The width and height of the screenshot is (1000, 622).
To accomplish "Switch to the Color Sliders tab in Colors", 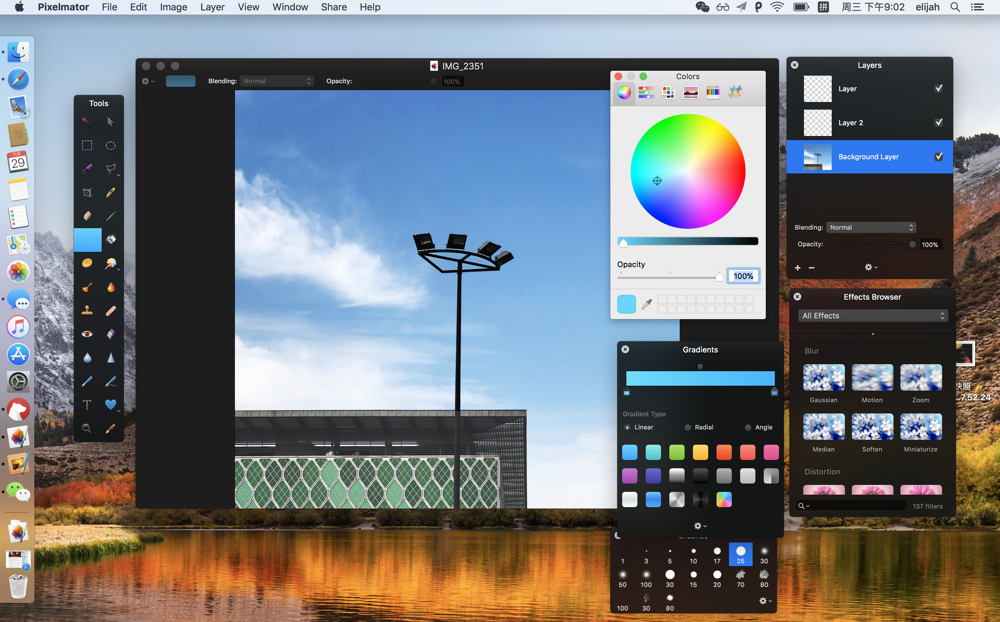I will (644, 90).
